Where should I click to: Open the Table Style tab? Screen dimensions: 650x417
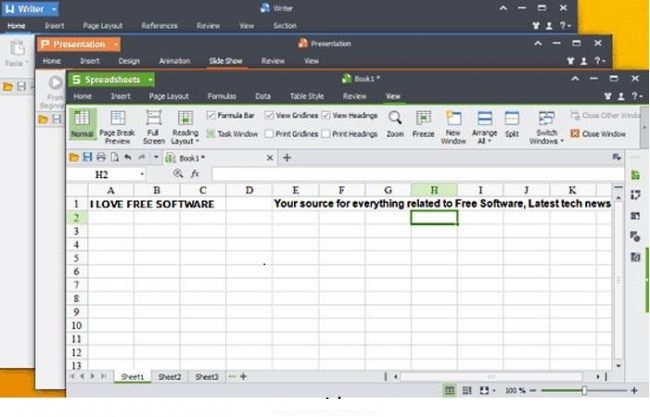tap(307, 96)
